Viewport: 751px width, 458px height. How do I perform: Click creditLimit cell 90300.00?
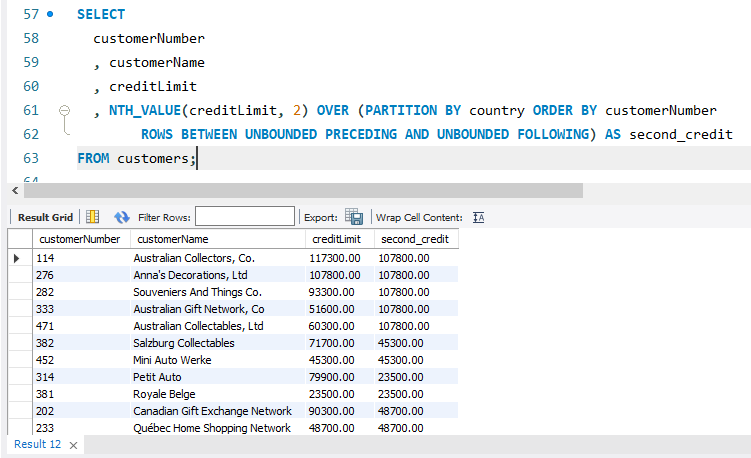[340, 411]
